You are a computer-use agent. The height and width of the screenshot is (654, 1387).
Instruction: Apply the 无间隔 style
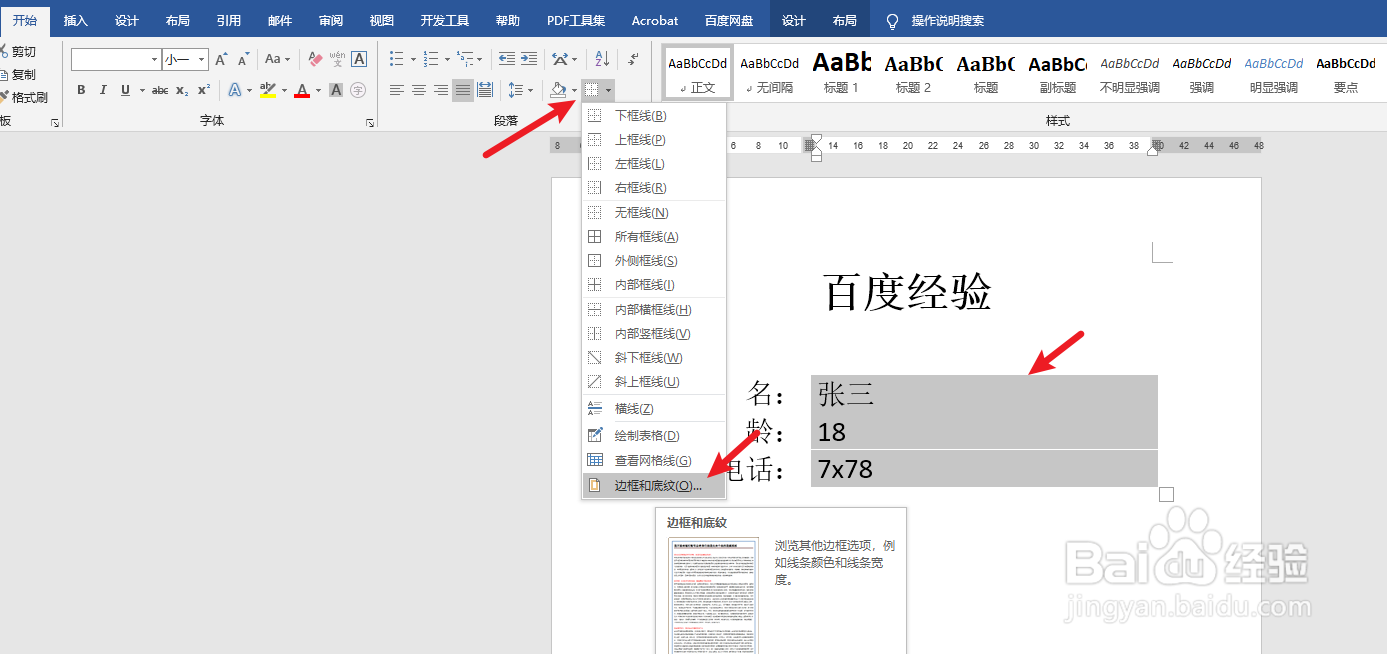tap(769, 71)
